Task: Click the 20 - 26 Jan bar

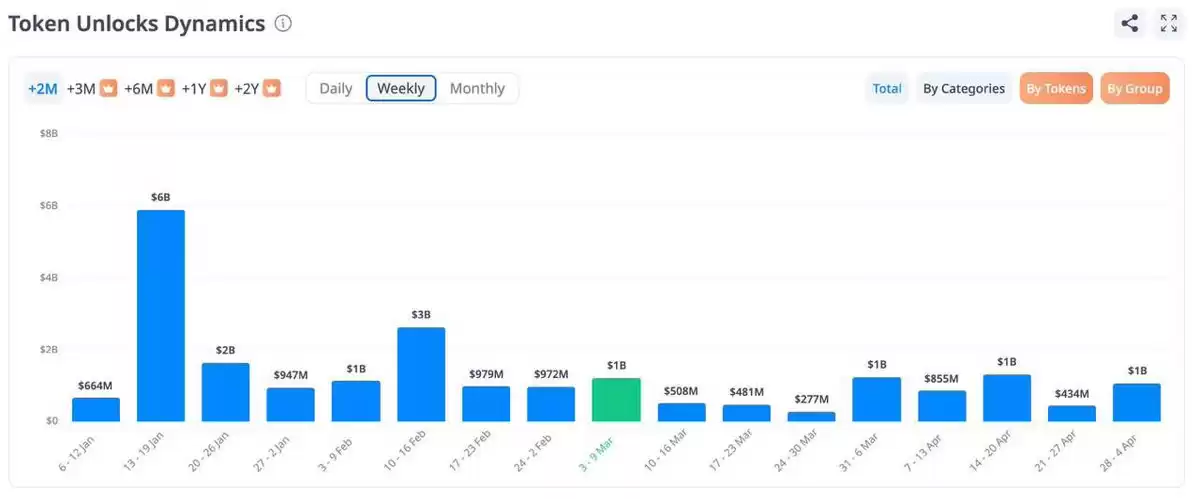Action: pos(226,392)
